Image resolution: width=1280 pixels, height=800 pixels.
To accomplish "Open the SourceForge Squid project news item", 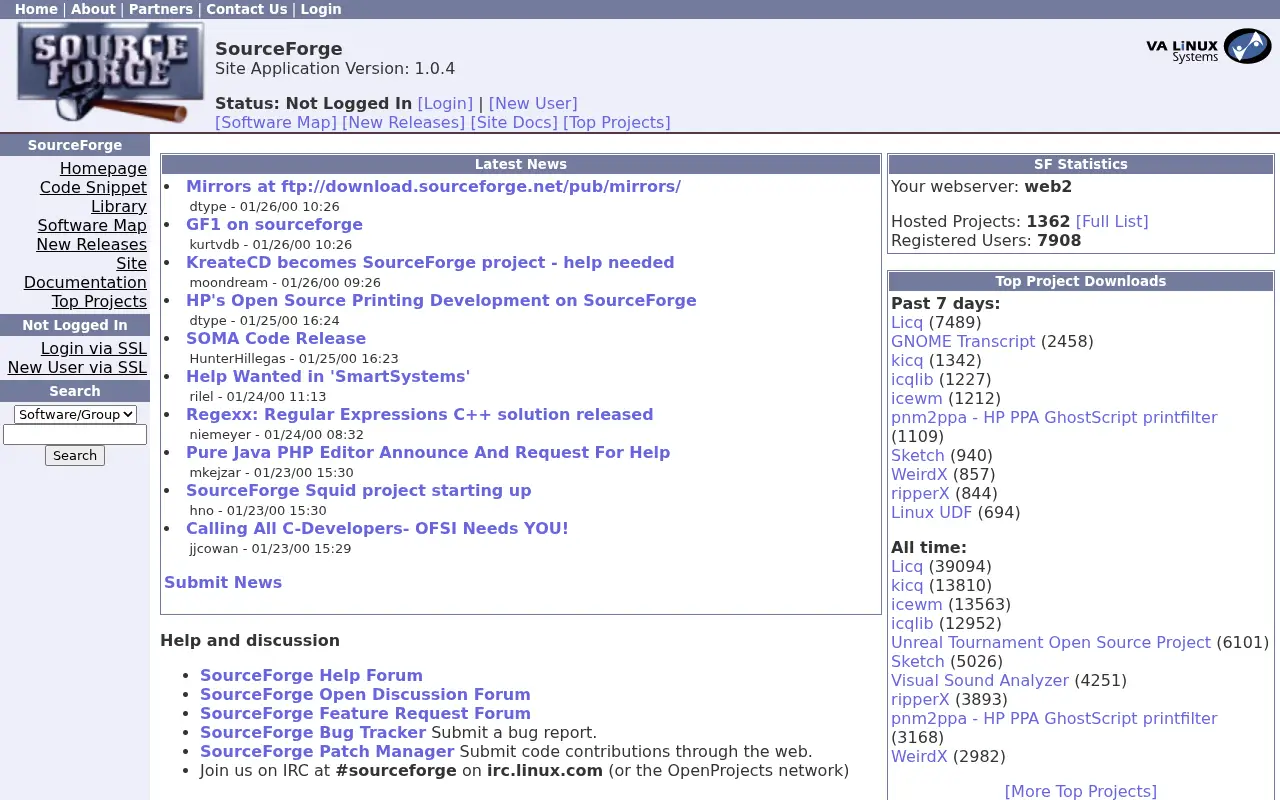I will 358,490.
